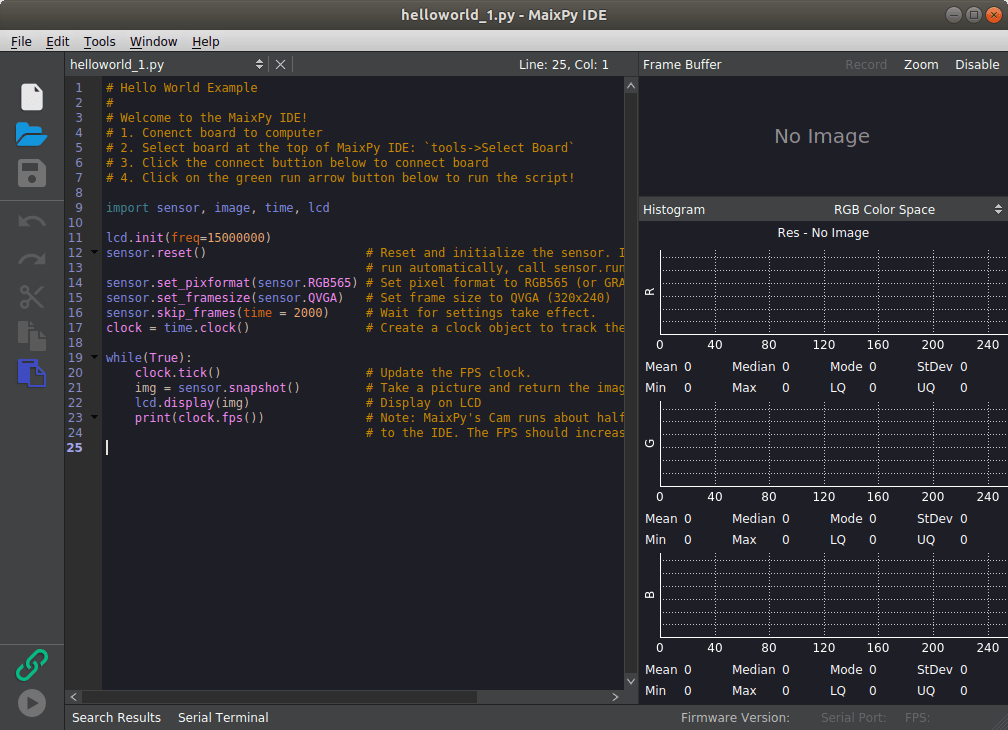Open the RGB Color Space dropdown
1008x730 pixels.
tap(917, 209)
